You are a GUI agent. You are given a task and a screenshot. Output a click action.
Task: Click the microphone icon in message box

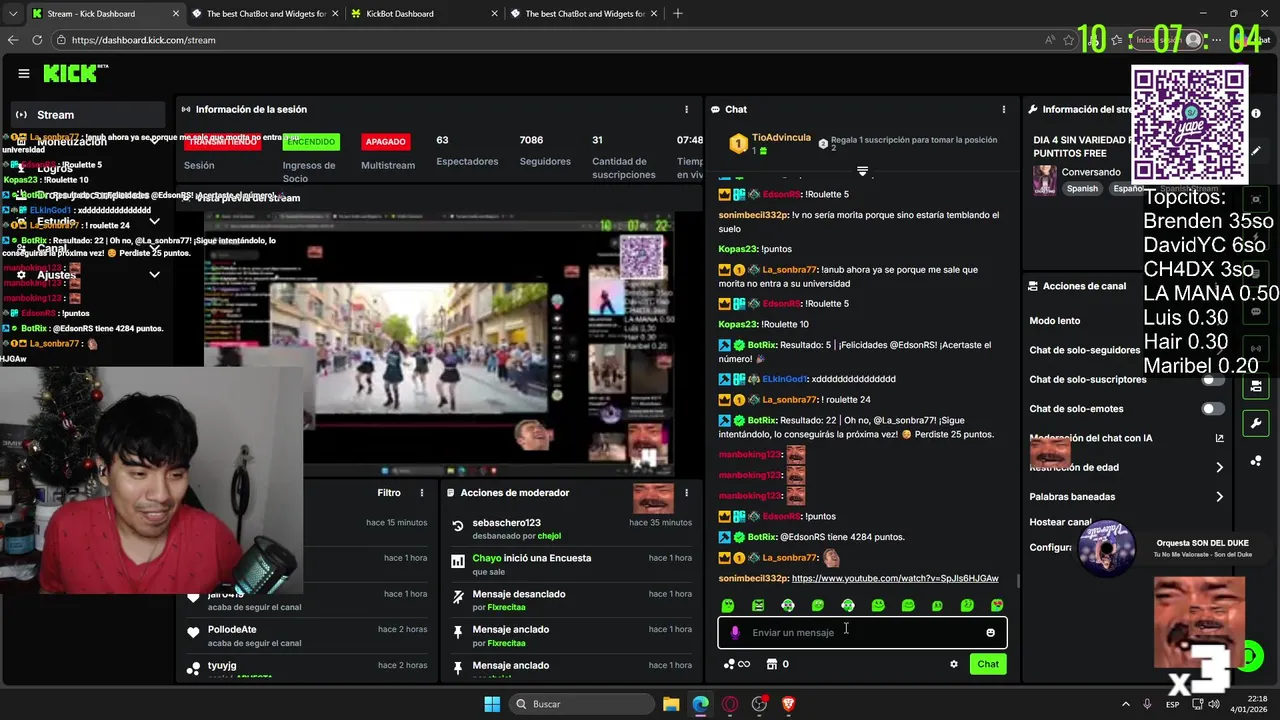pos(735,632)
